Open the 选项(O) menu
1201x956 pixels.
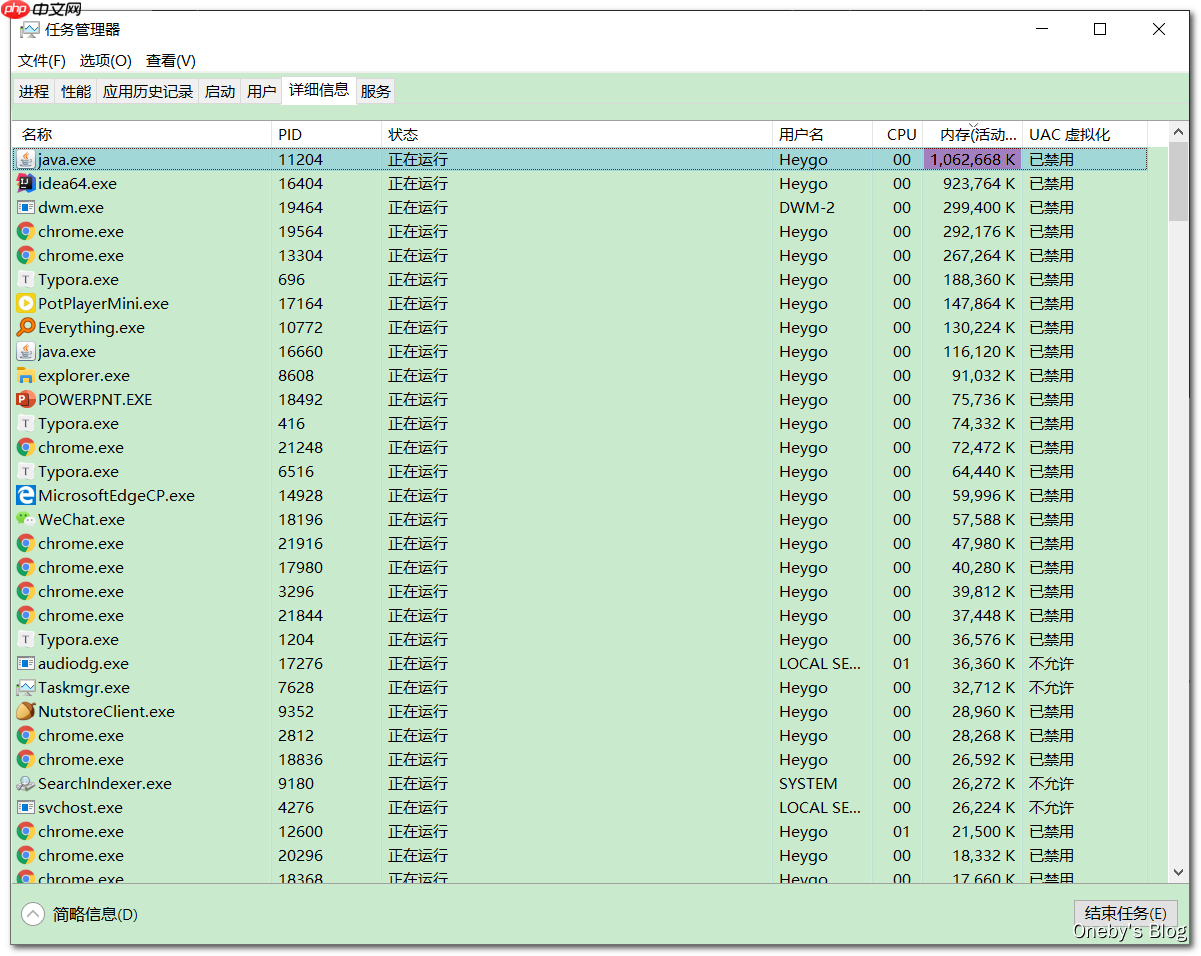[105, 60]
